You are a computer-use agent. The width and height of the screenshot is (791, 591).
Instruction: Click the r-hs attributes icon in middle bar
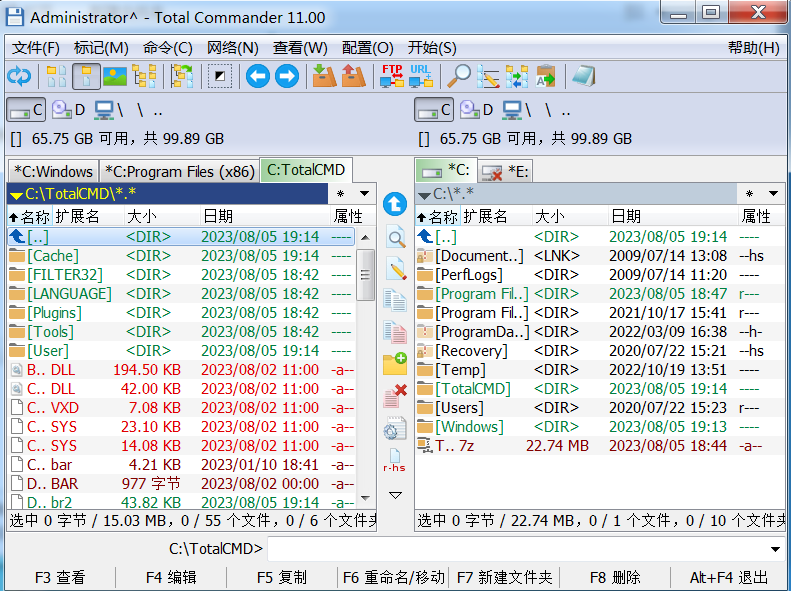point(394,460)
